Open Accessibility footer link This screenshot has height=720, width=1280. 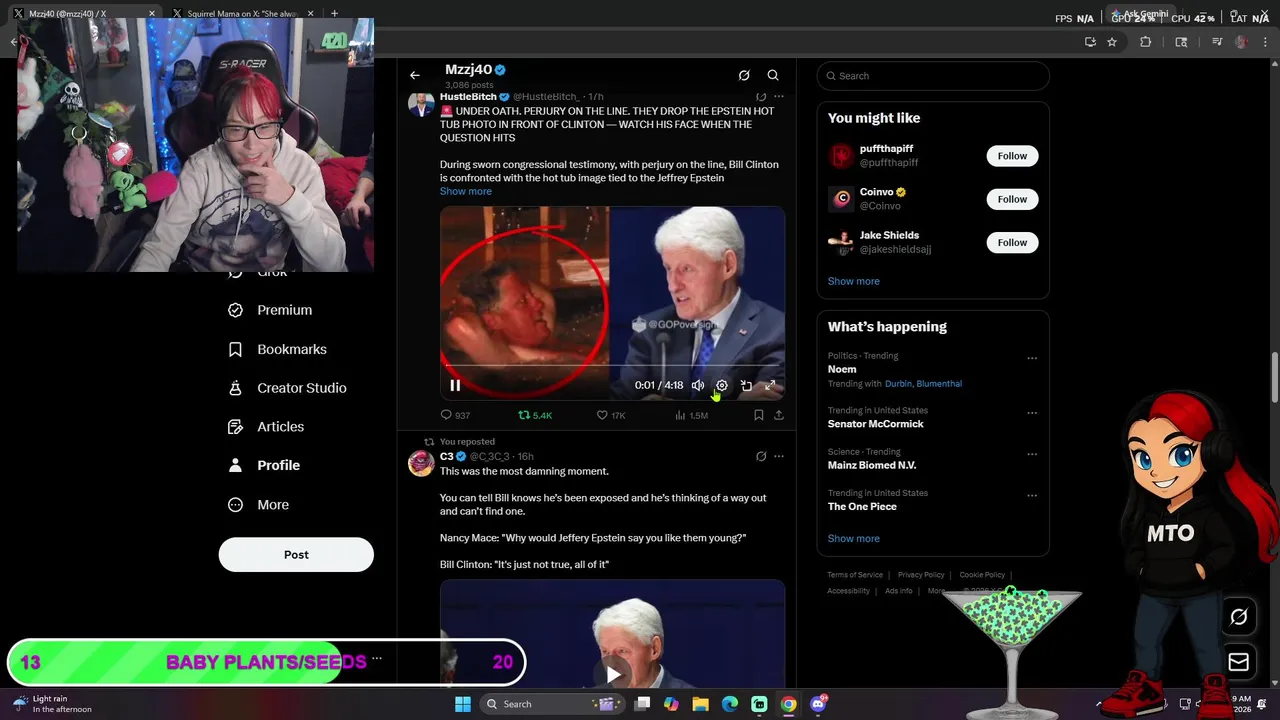848,591
